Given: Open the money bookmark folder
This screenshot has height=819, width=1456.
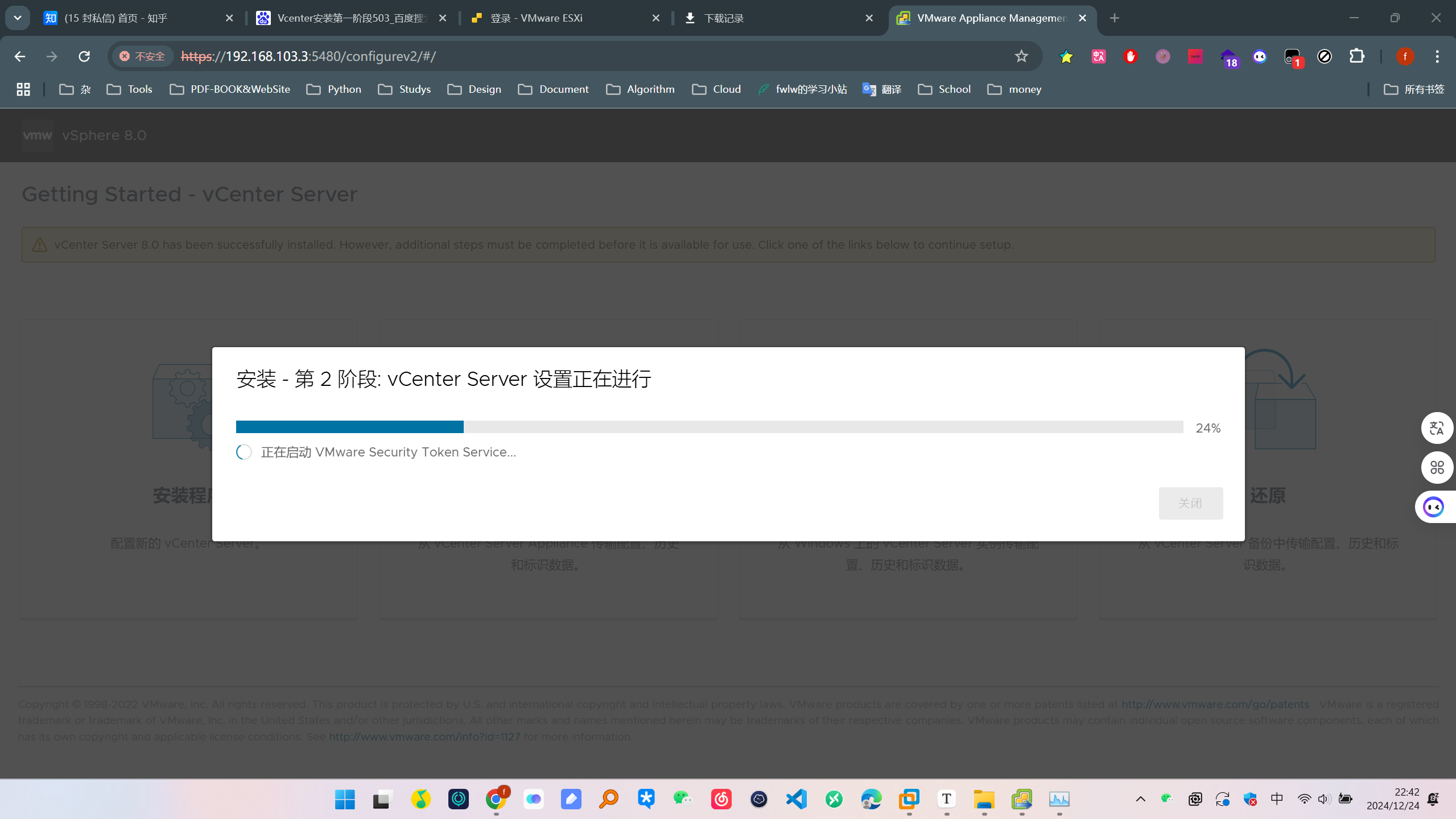Looking at the screenshot, I should pyautogui.click(x=1014, y=89).
